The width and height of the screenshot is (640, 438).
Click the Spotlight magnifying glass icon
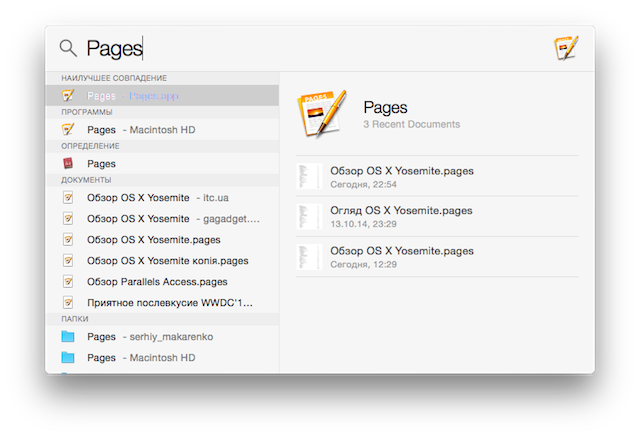[x=68, y=48]
